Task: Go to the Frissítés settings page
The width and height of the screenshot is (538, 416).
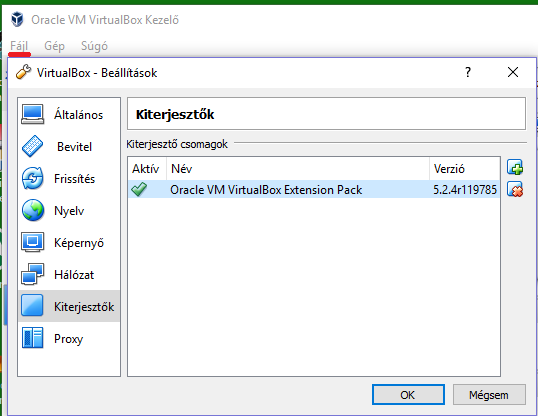Action: pyautogui.click(x=69, y=178)
